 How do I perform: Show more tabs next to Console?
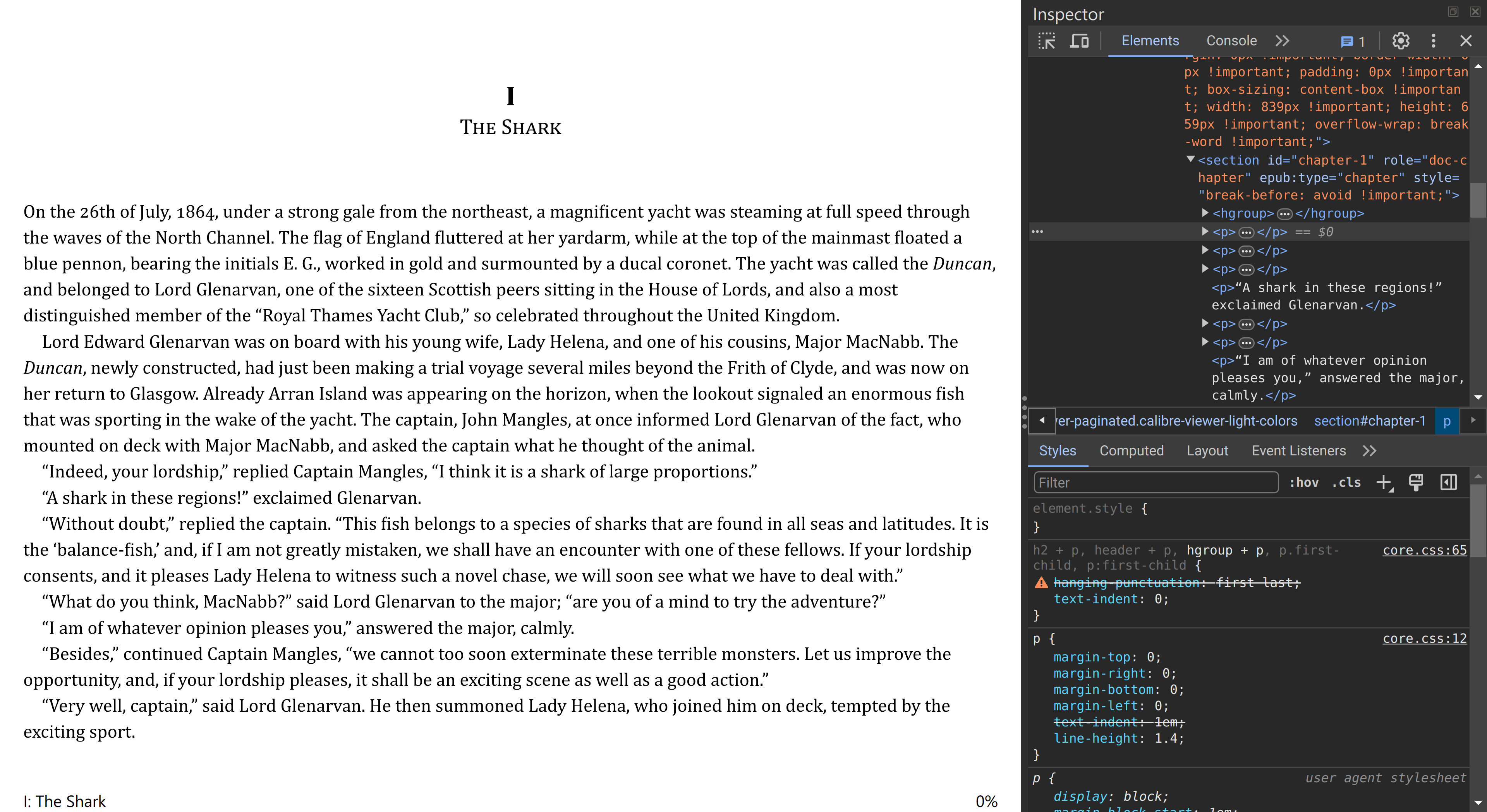tap(1282, 41)
